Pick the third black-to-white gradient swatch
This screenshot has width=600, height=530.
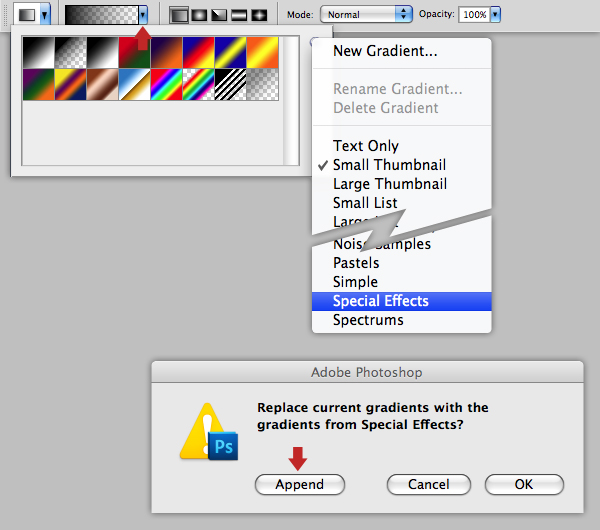(x=103, y=53)
